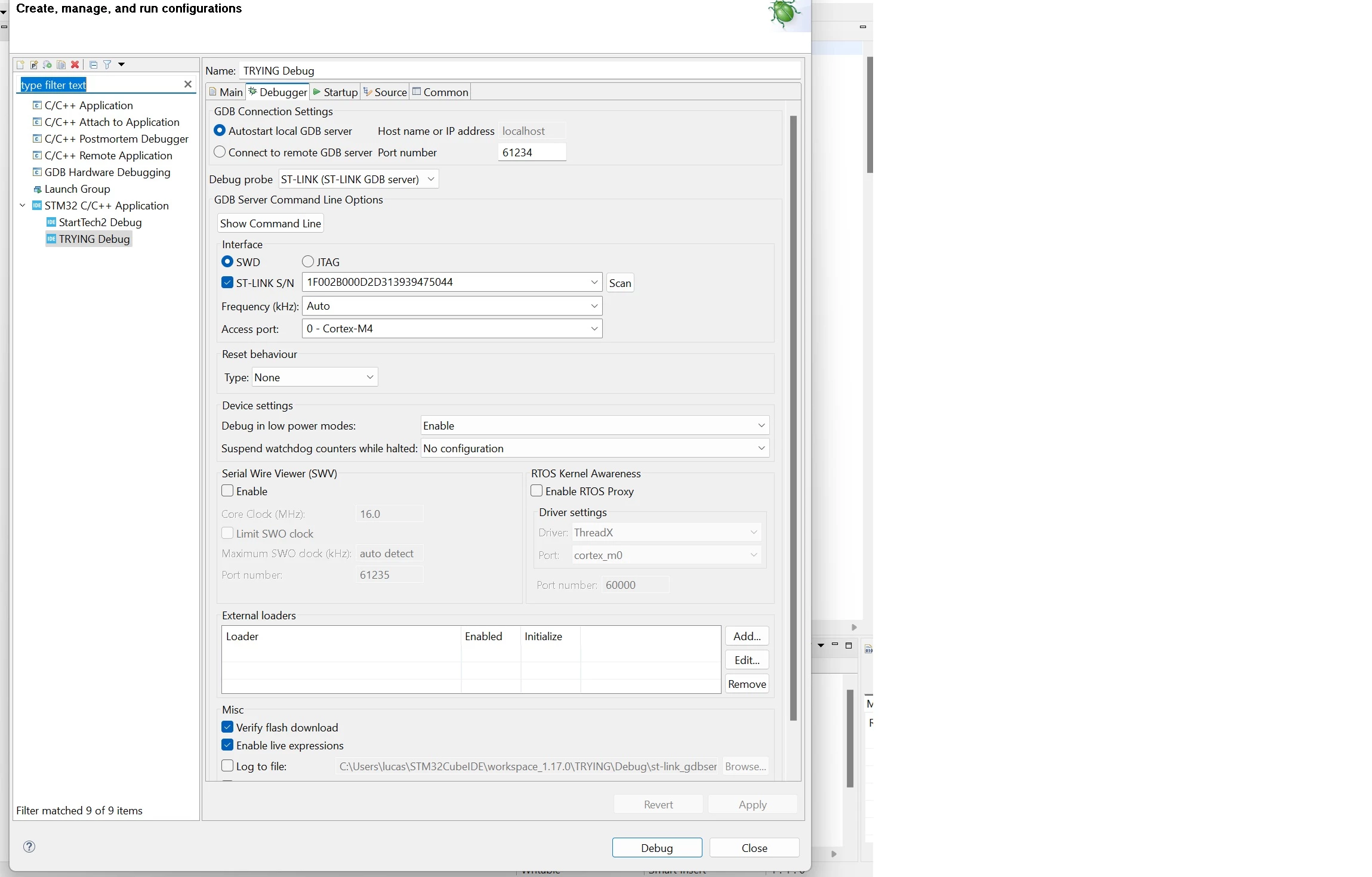Click the binary 010 icon in background window
This screenshot has height=877, width=1372.
pyautogui.click(x=868, y=649)
